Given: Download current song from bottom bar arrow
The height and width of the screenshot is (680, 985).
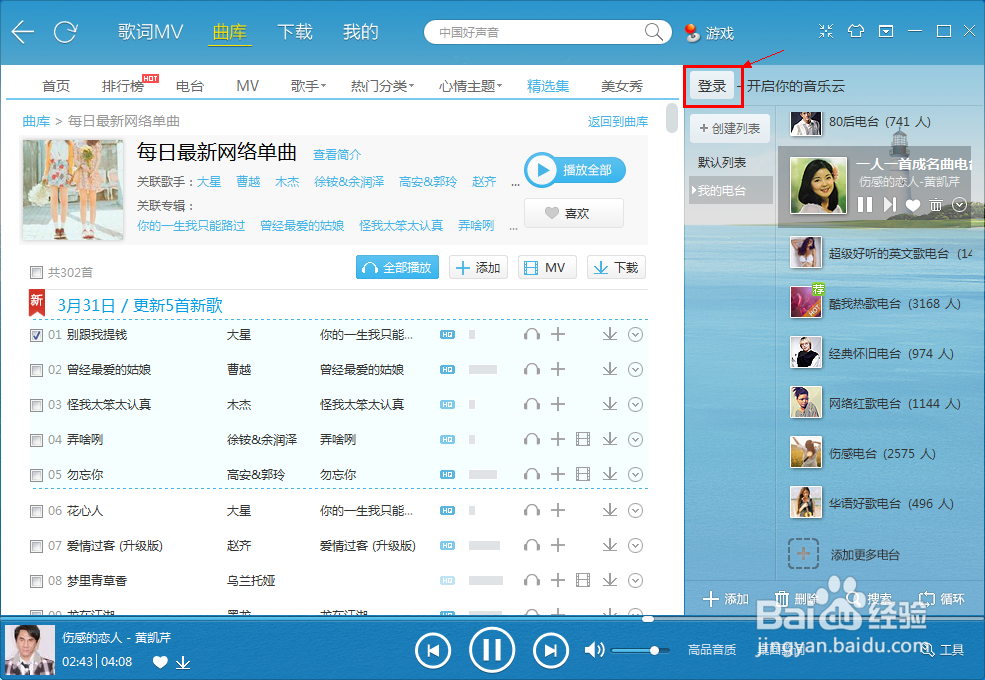Looking at the screenshot, I should (183, 662).
